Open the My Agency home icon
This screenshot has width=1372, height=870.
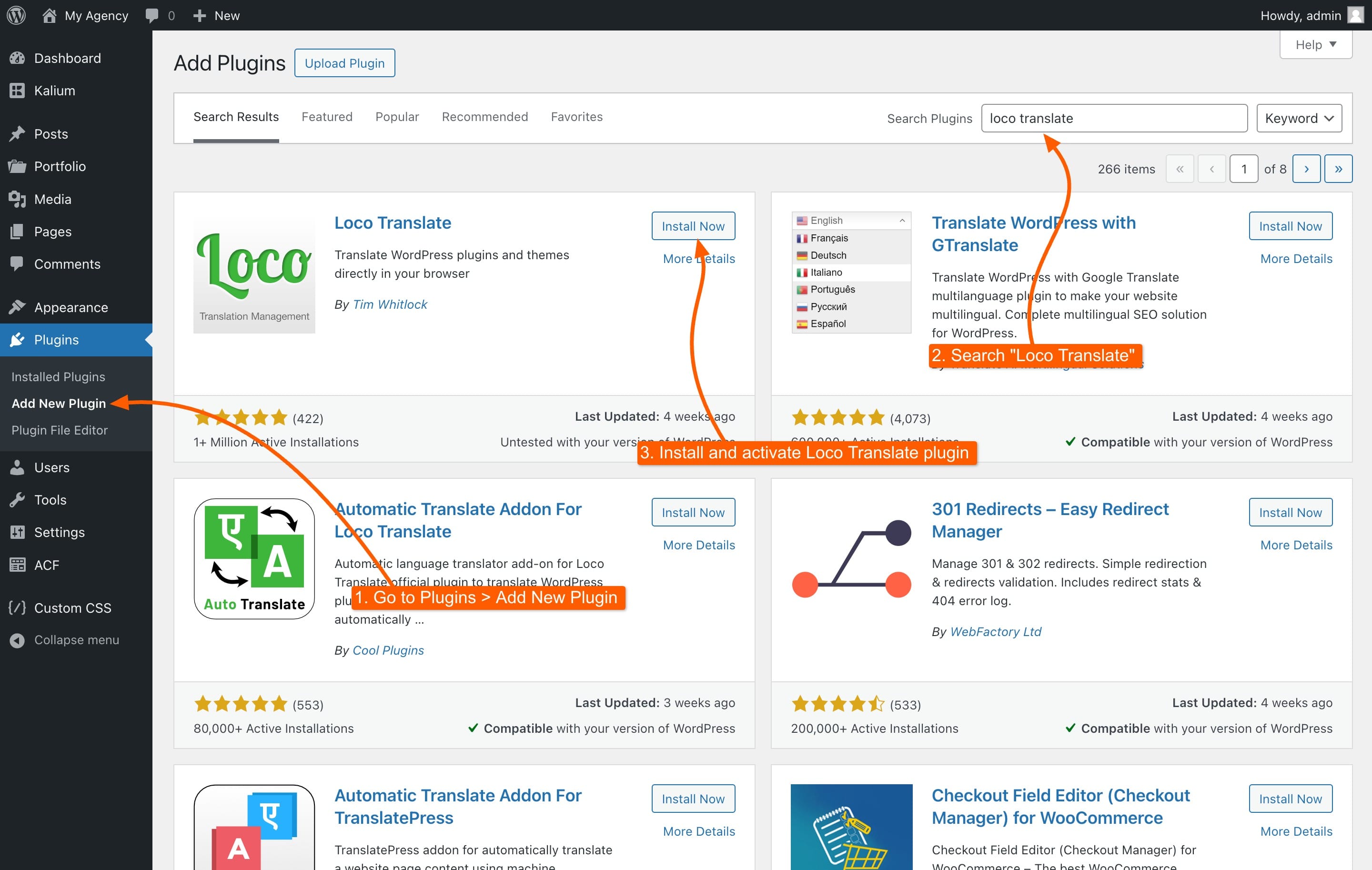click(x=50, y=15)
